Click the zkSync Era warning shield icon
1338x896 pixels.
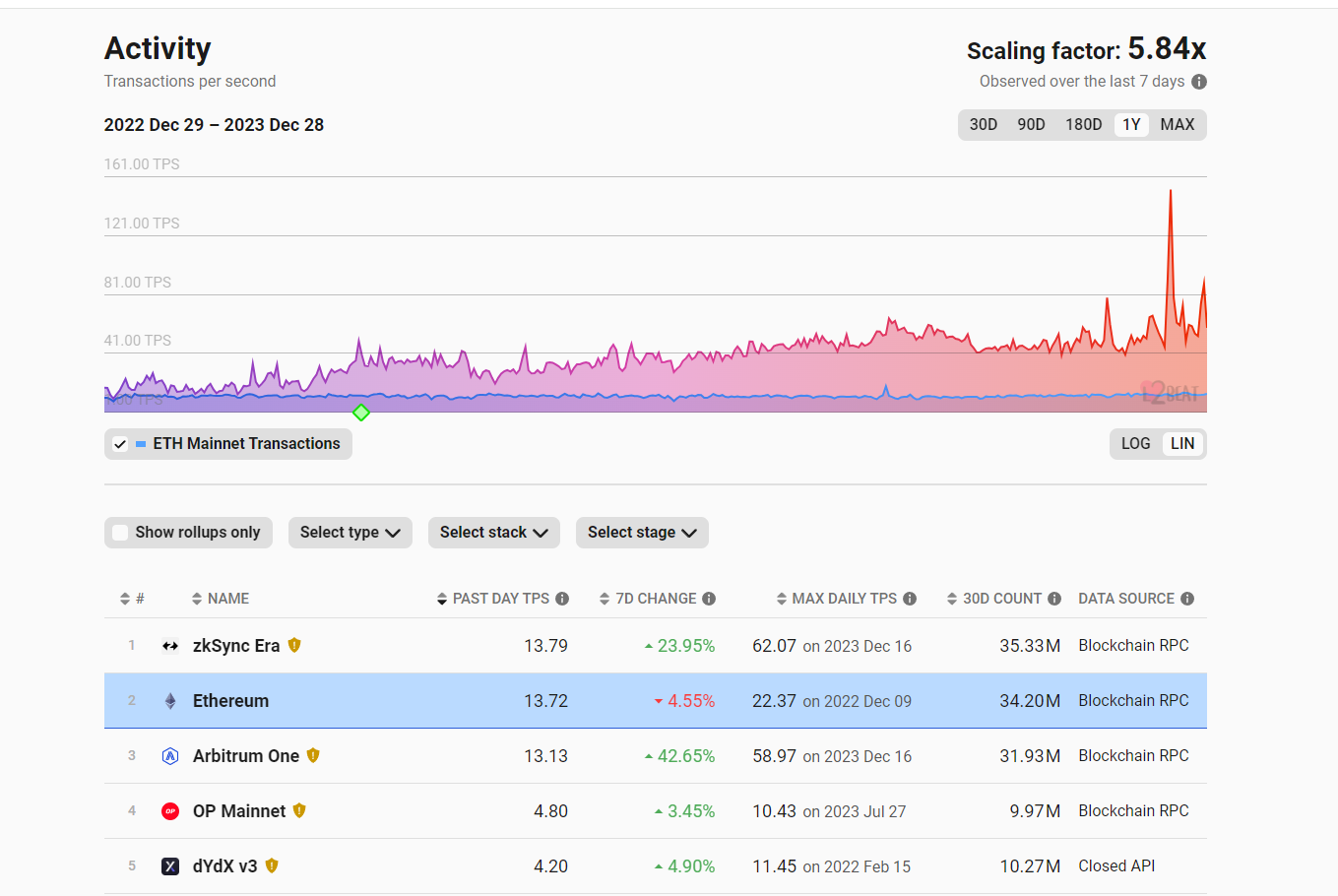(294, 645)
